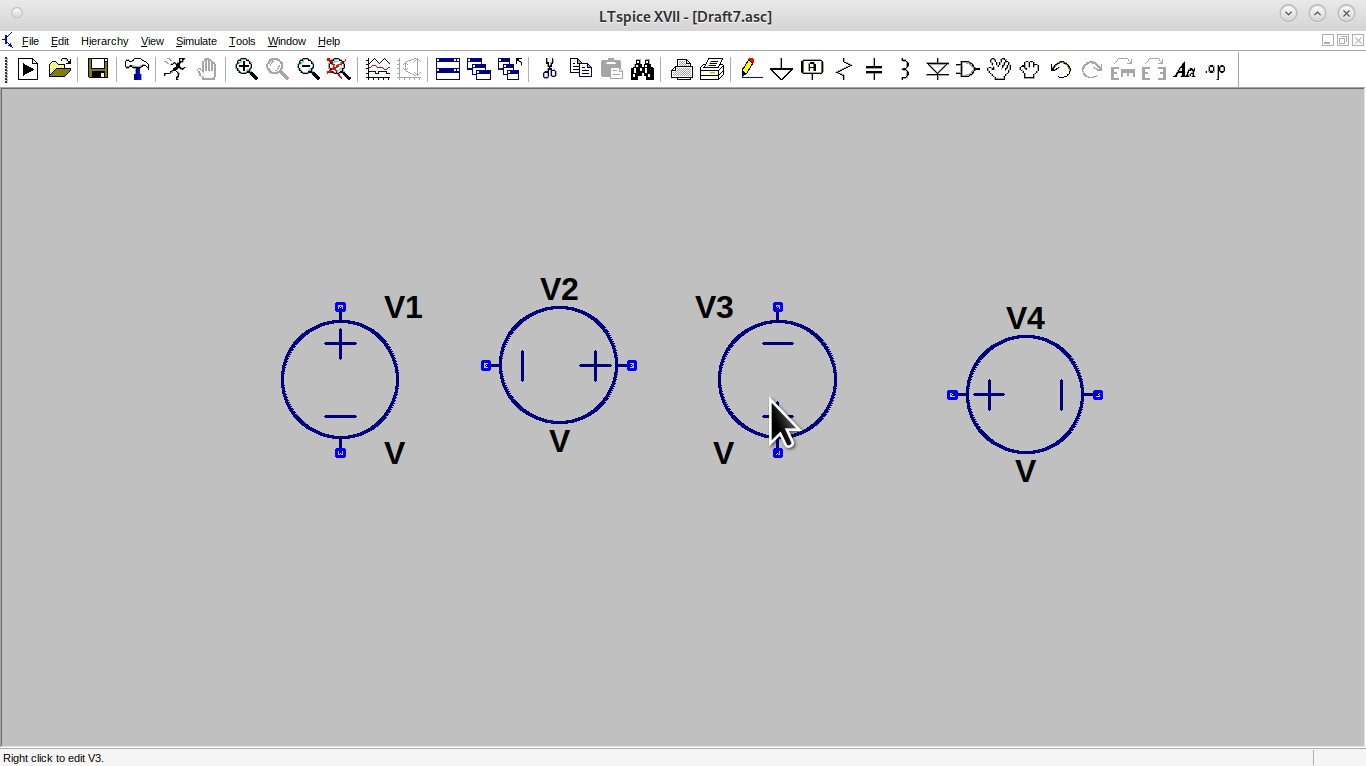The height and width of the screenshot is (766, 1366).
Task: Click the pan magnifier icon
Action: pyautogui.click(x=277, y=69)
